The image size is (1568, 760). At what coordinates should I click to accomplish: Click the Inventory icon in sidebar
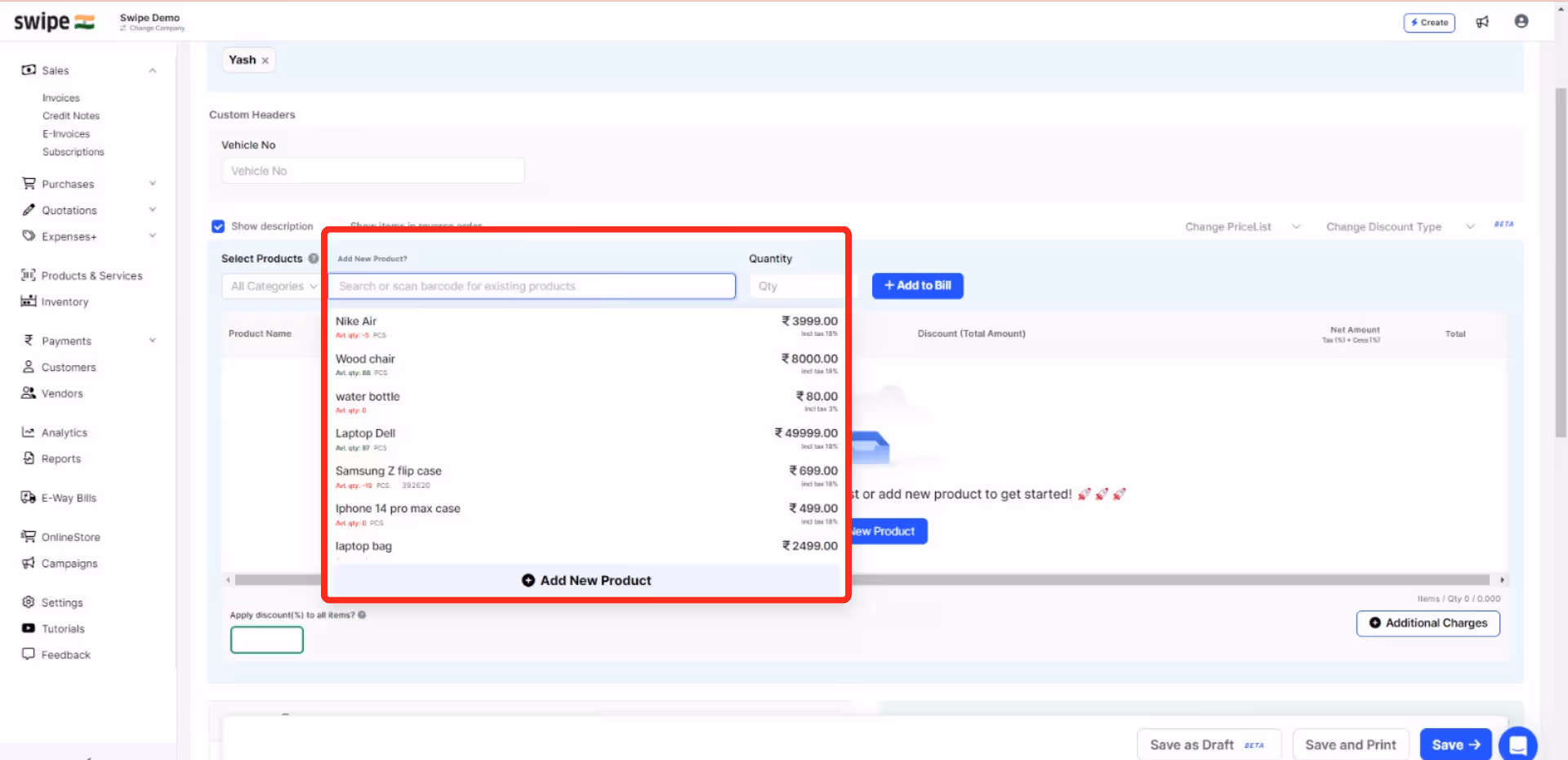click(x=29, y=301)
